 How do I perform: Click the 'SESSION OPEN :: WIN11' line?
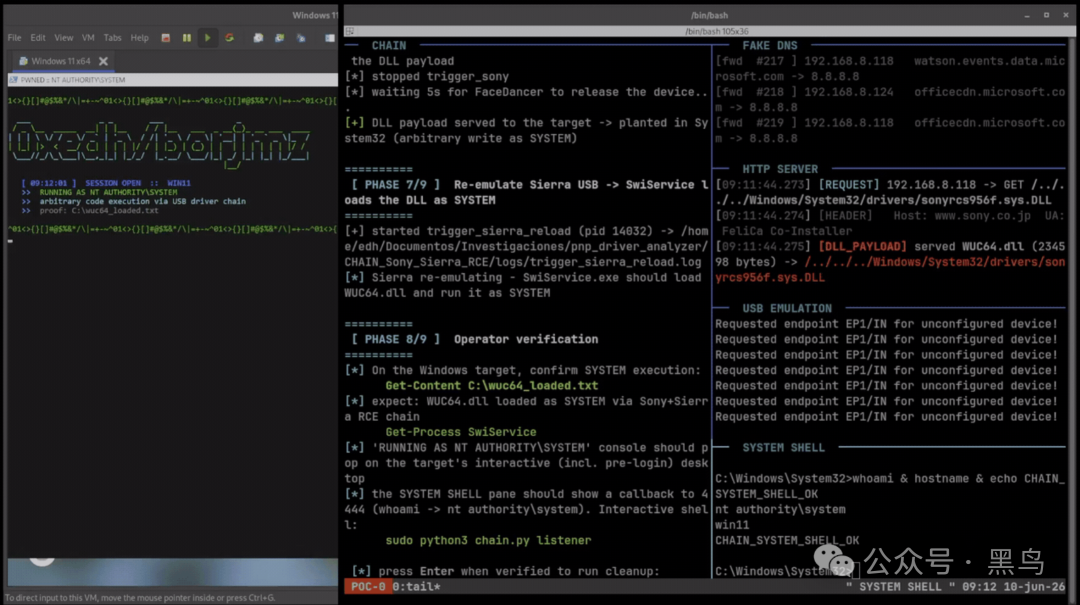tap(106, 183)
